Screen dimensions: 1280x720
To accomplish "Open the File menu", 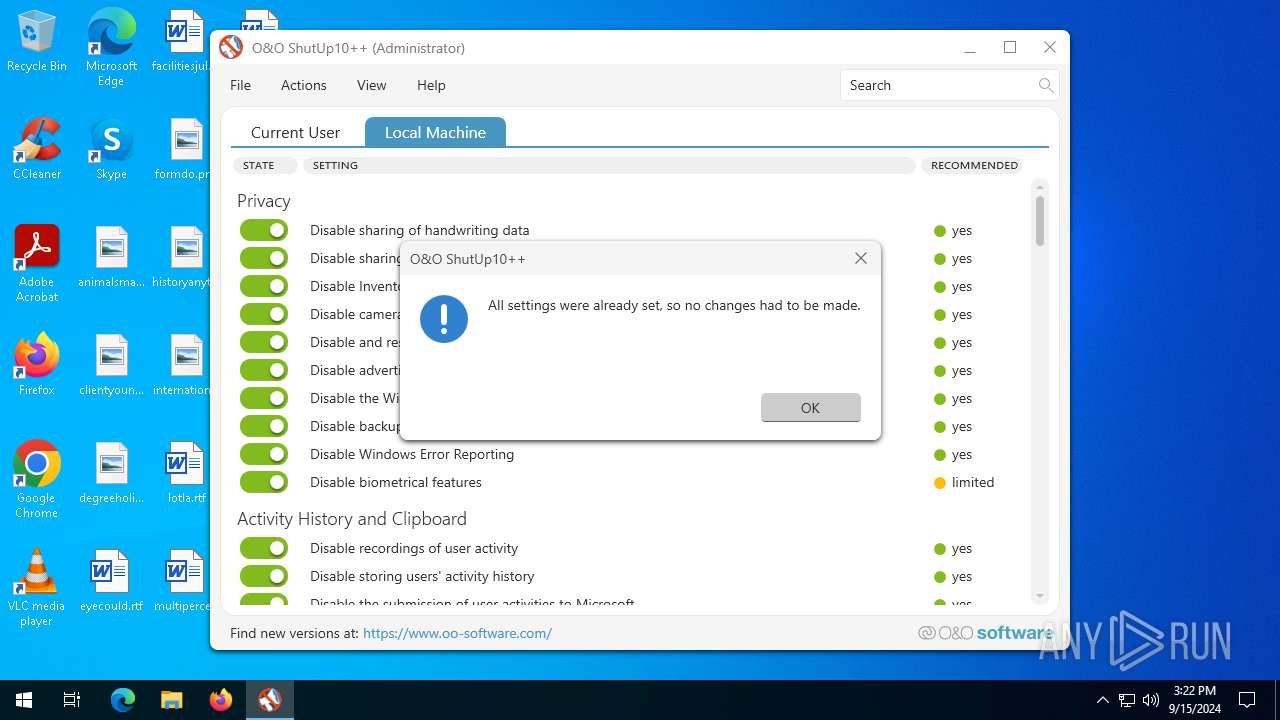I will coord(240,85).
